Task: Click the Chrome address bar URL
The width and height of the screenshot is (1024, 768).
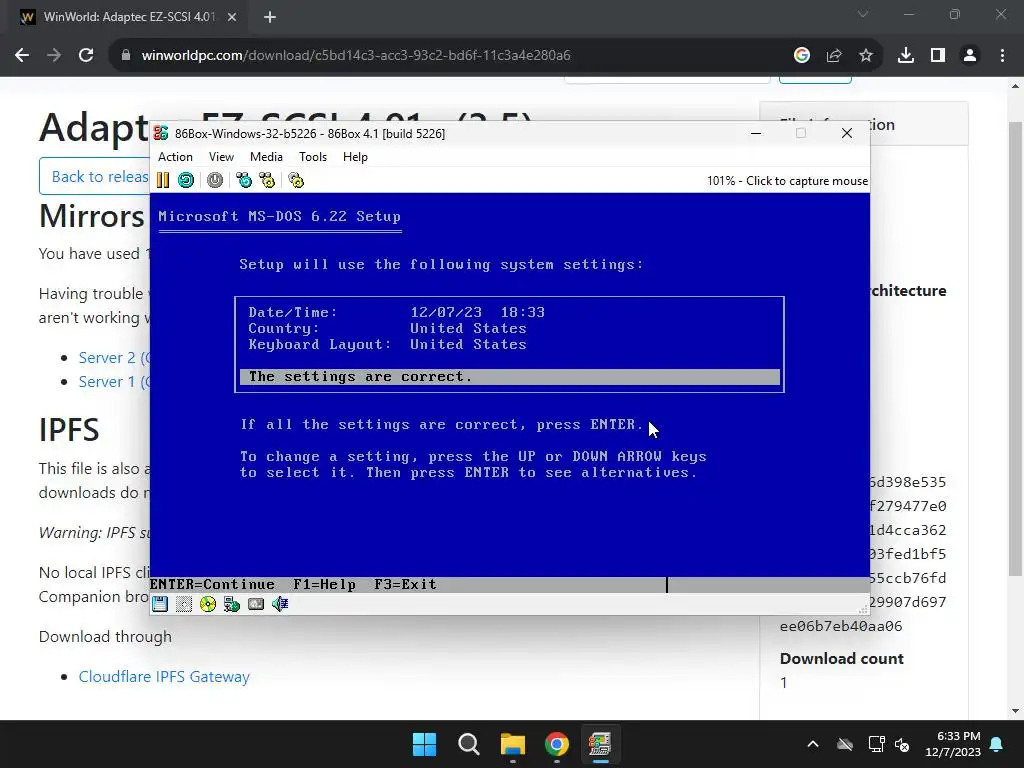Action: pyautogui.click(x=356, y=55)
